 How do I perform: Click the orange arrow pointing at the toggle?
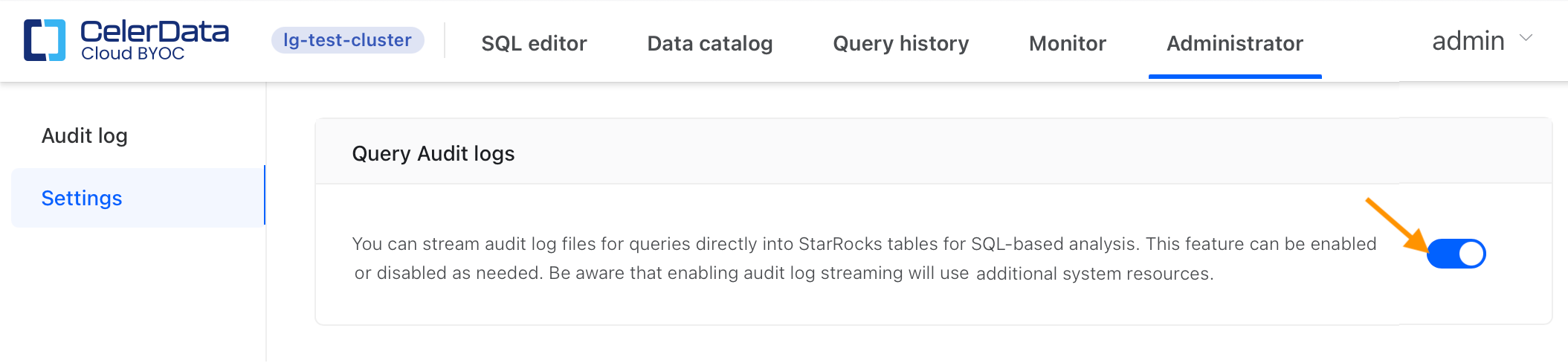1395,224
